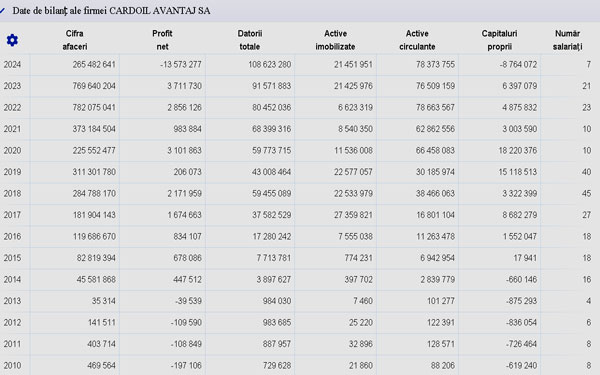Viewport: 600px width, 375px height.
Task: Select the 2023 year row label
Action: pyautogui.click(x=12, y=86)
